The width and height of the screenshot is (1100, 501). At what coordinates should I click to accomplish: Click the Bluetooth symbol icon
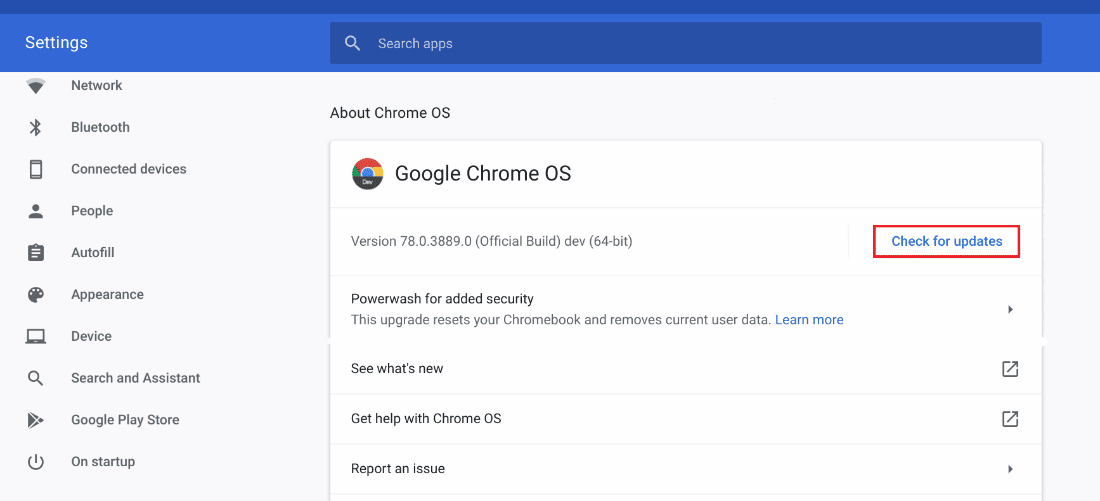[36, 128]
